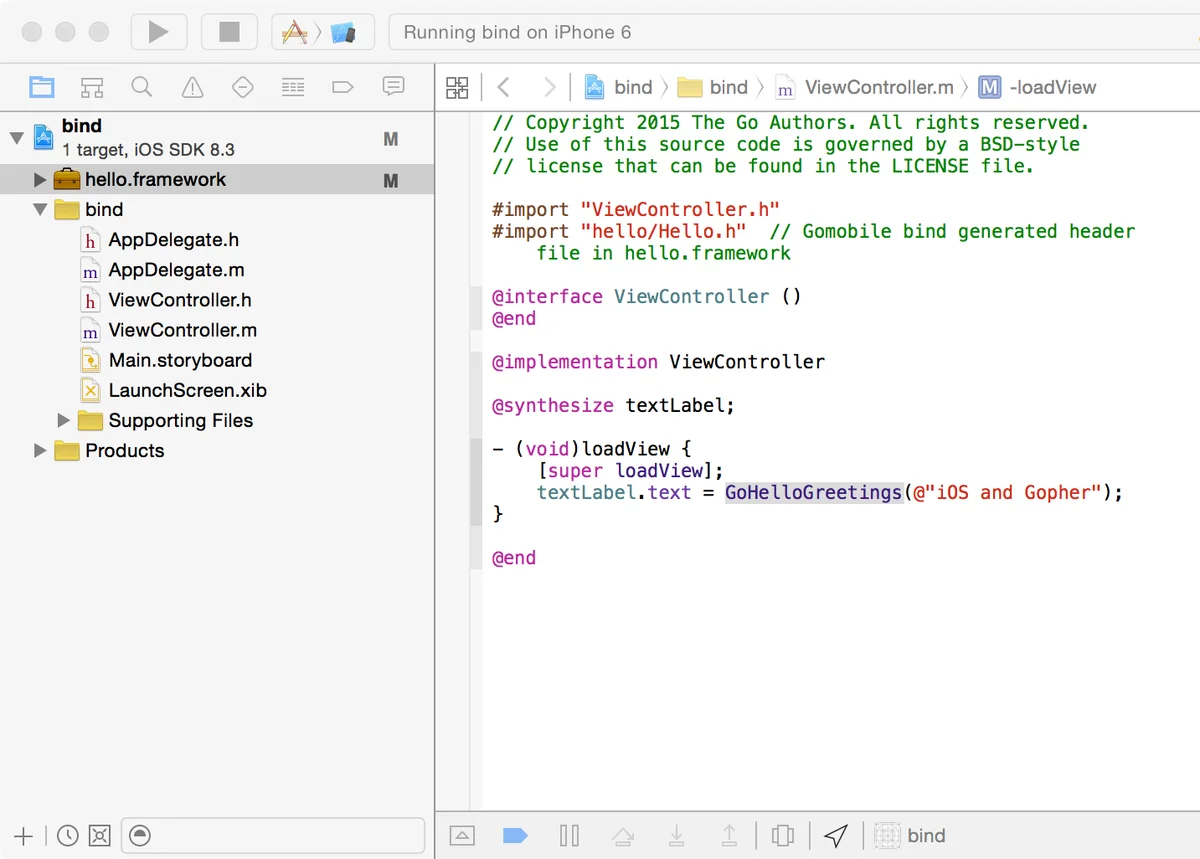Select hello.framework in navigator
The width and height of the screenshot is (1200, 859).
[217, 180]
